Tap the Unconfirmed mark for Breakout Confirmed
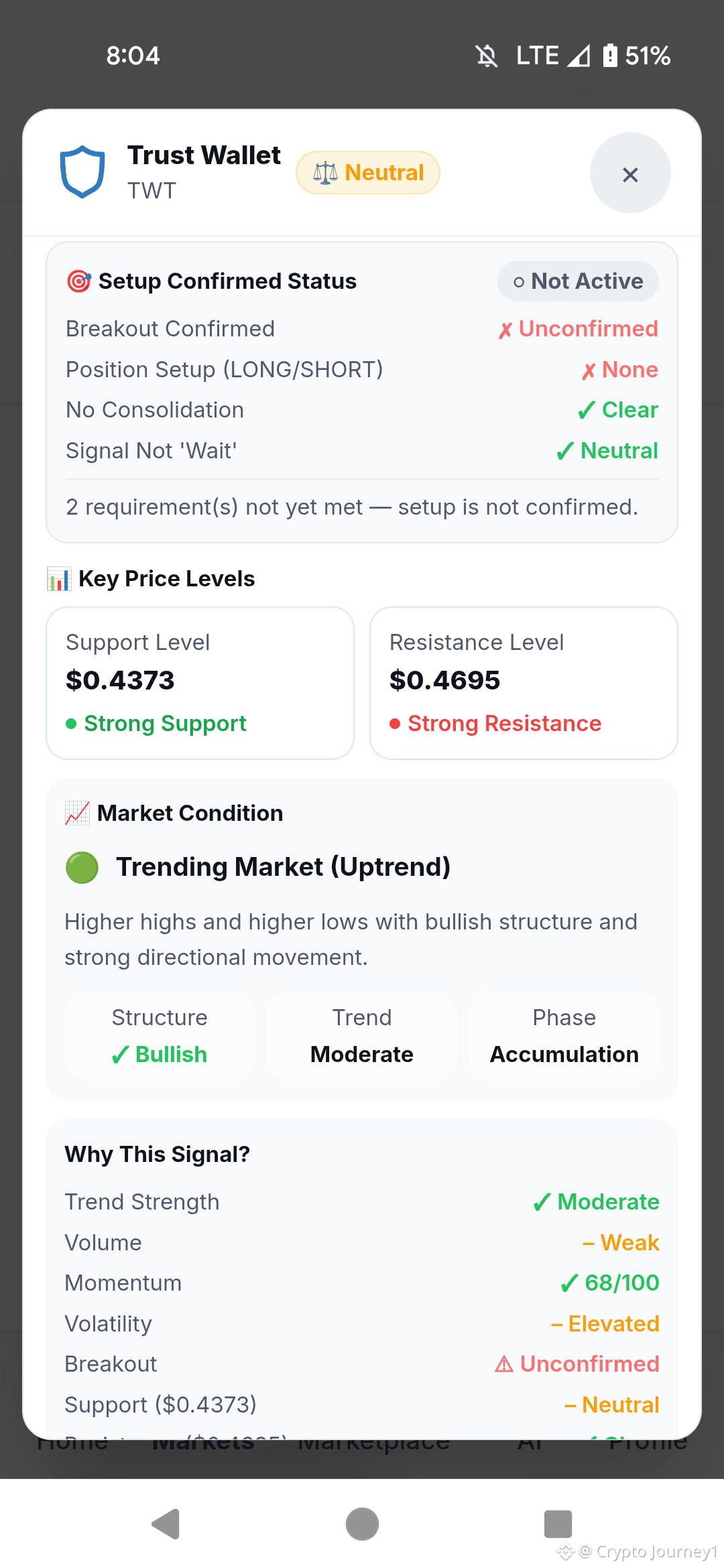Image resolution: width=724 pixels, height=1568 pixels. pyautogui.click(x=578, y=329)
